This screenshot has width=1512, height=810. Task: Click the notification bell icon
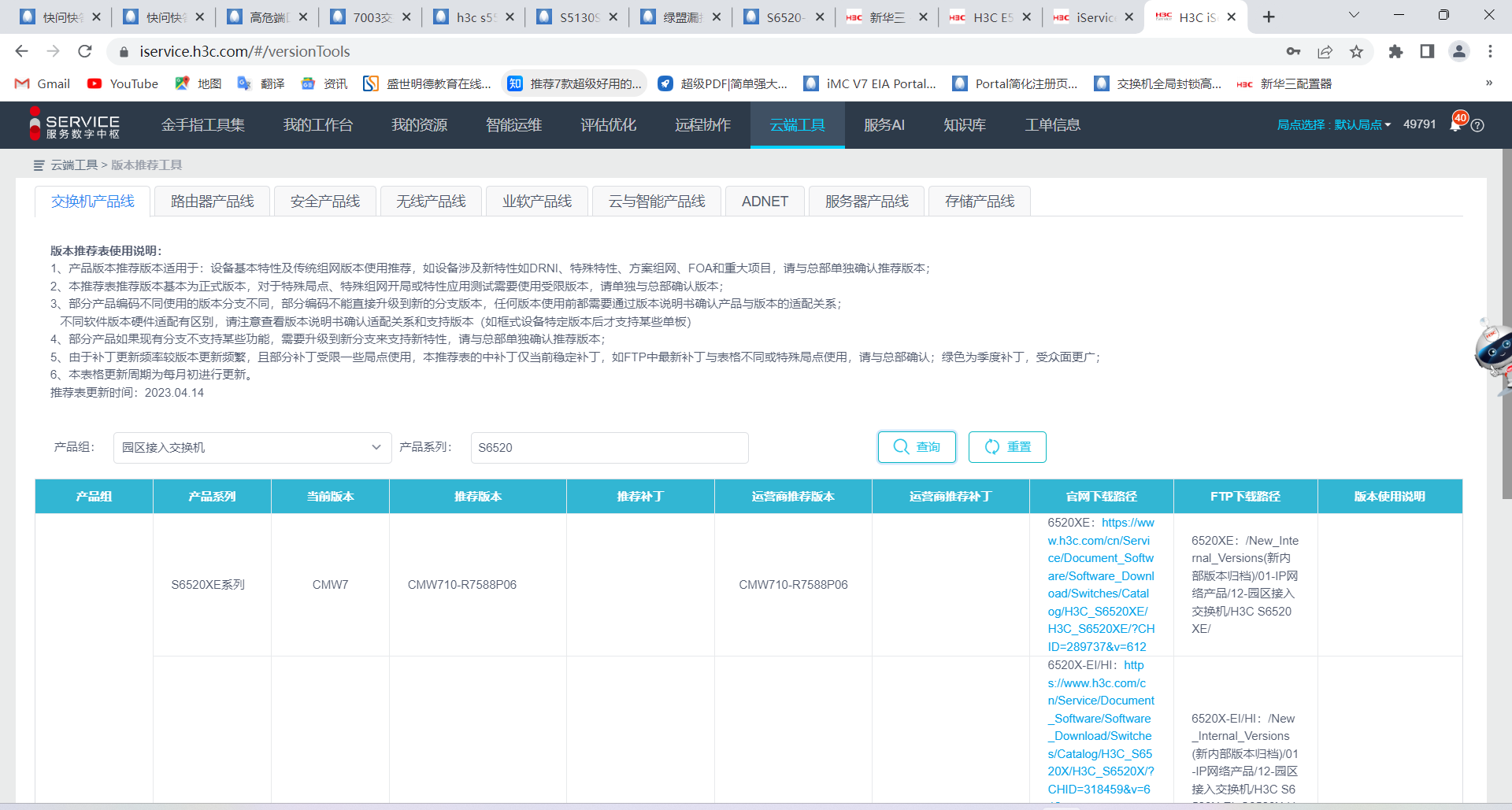click(1455, 125)
